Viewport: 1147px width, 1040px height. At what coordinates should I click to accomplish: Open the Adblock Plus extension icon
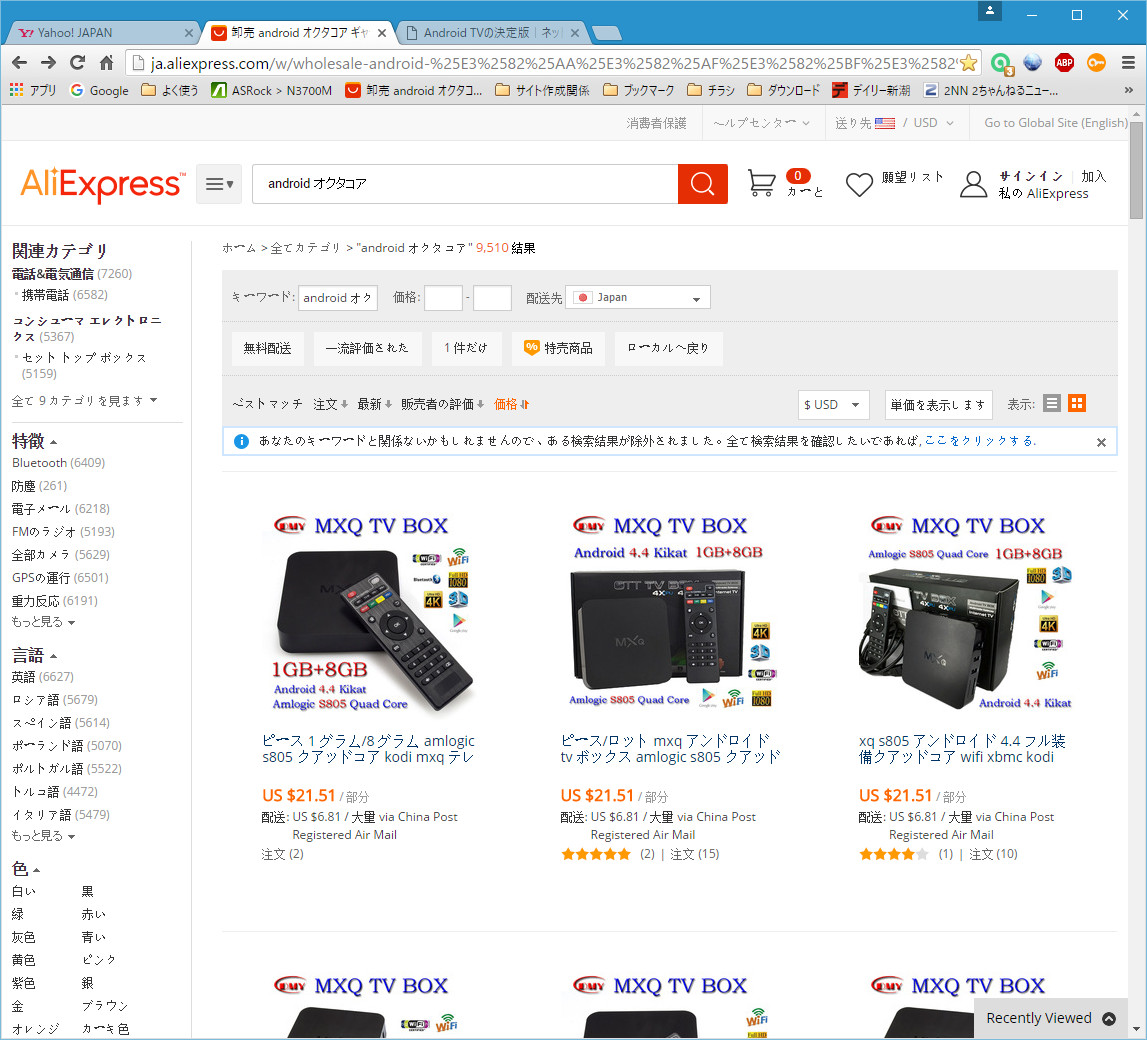(x=1064, y=63)
